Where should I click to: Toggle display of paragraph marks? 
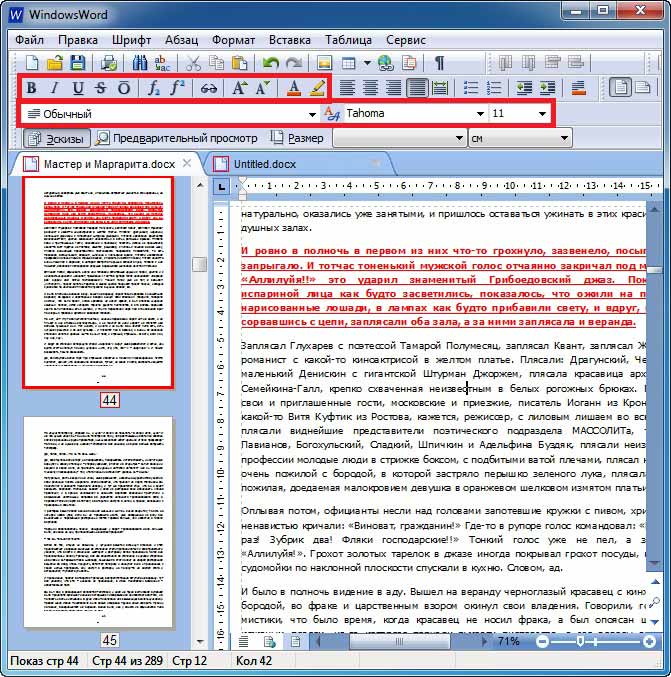point(439,63)
